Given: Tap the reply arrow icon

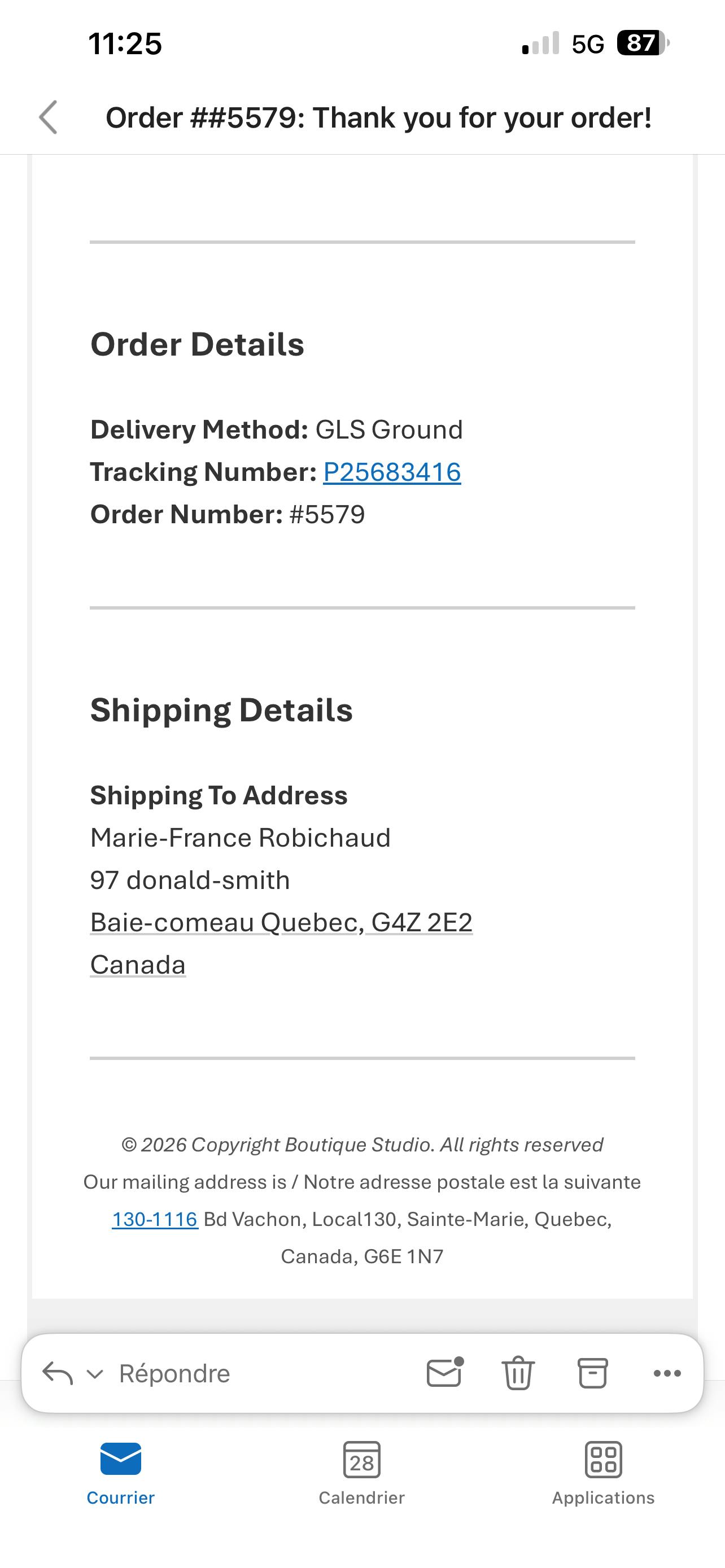Looking at the screenshot, I should [x=57, y=1373].
